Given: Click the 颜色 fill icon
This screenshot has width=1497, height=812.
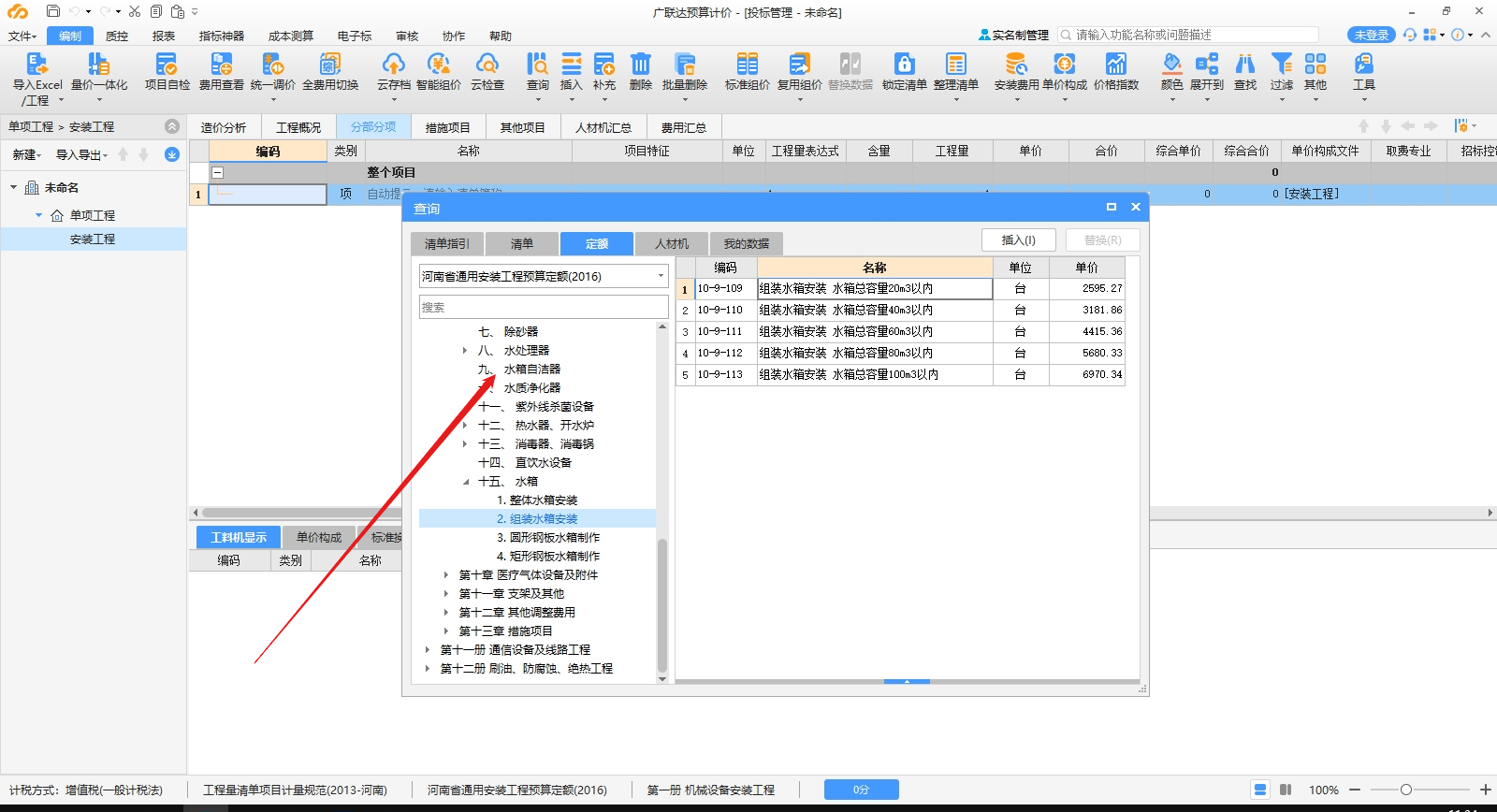Looking at the screenshot, I should click(x=1172, y=72).
